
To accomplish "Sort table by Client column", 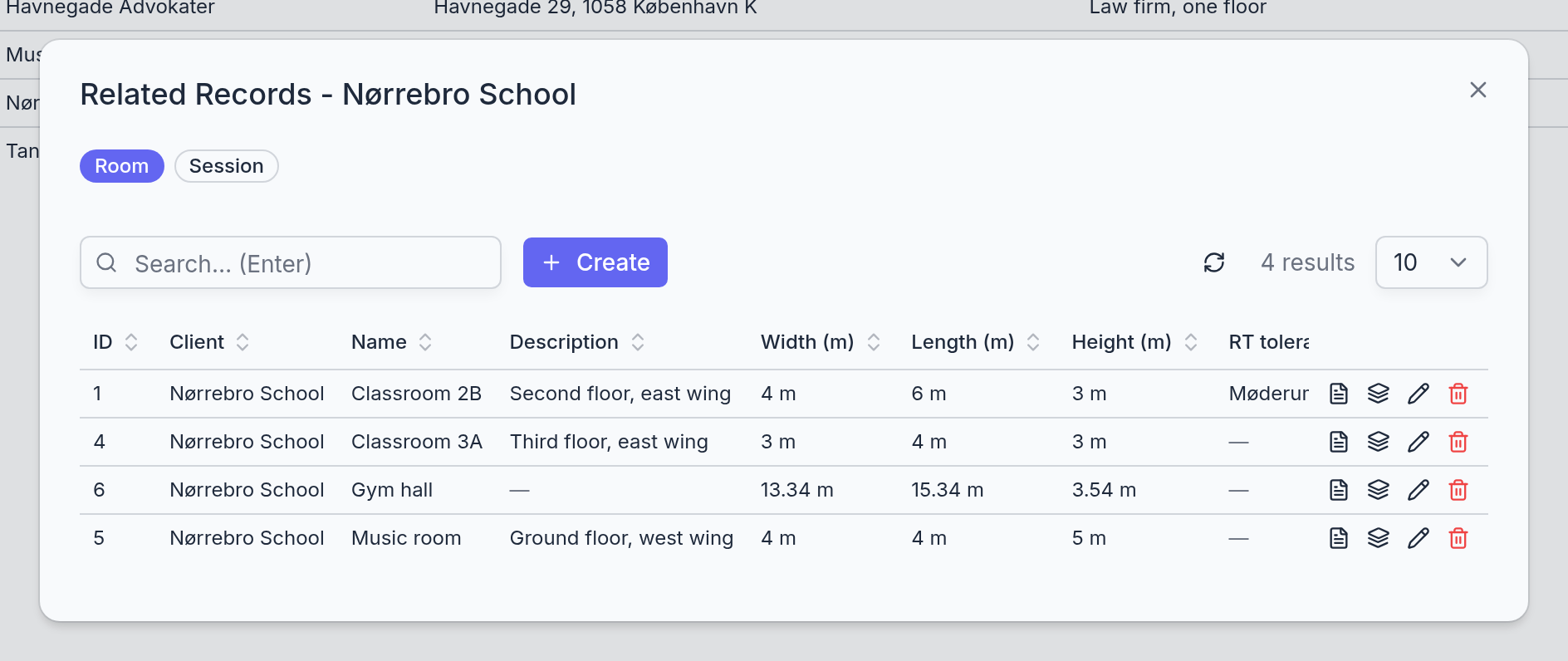I will point(209,342).
